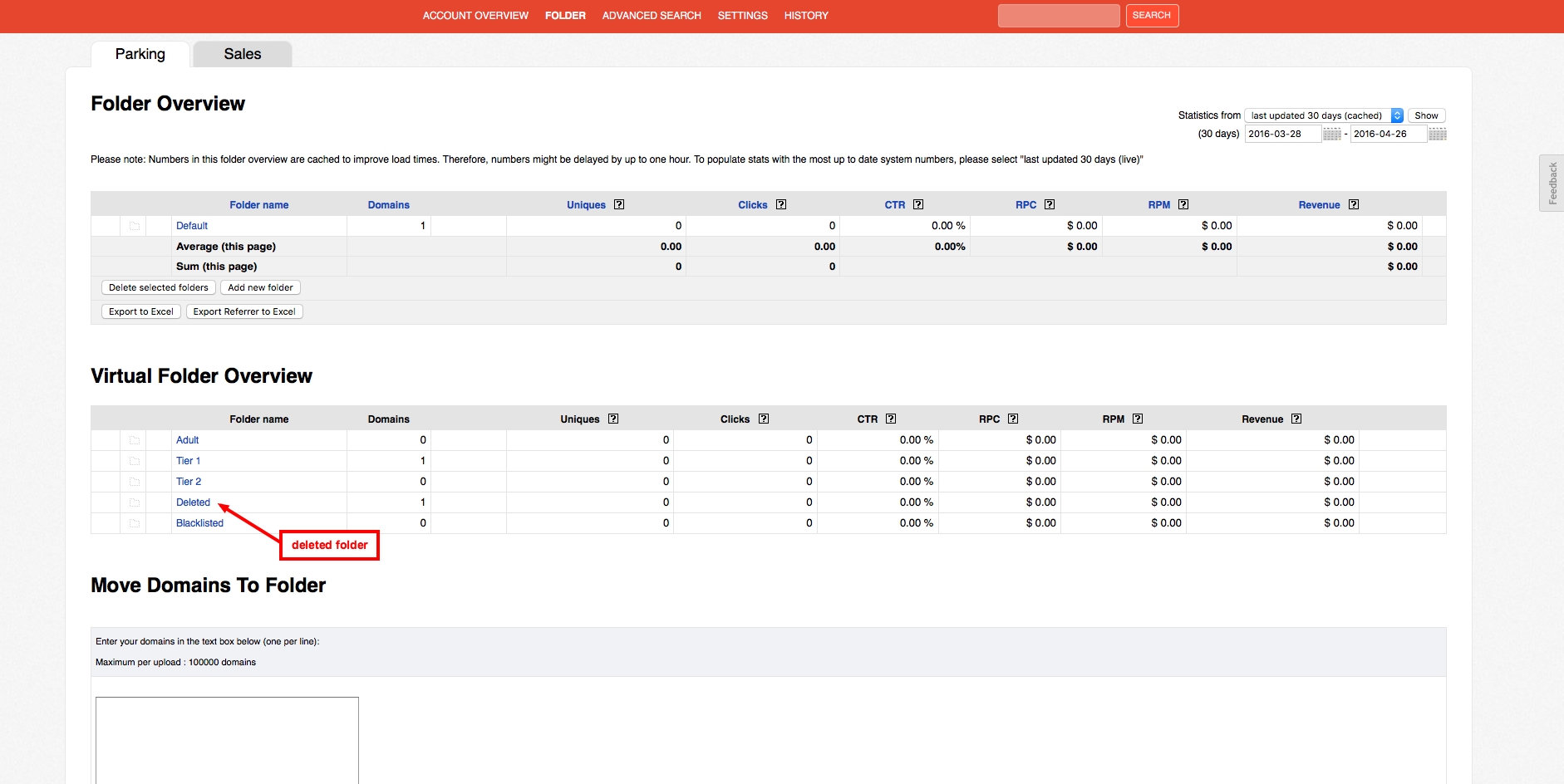Click the Export Referrer to Excel button

point(244,312)
